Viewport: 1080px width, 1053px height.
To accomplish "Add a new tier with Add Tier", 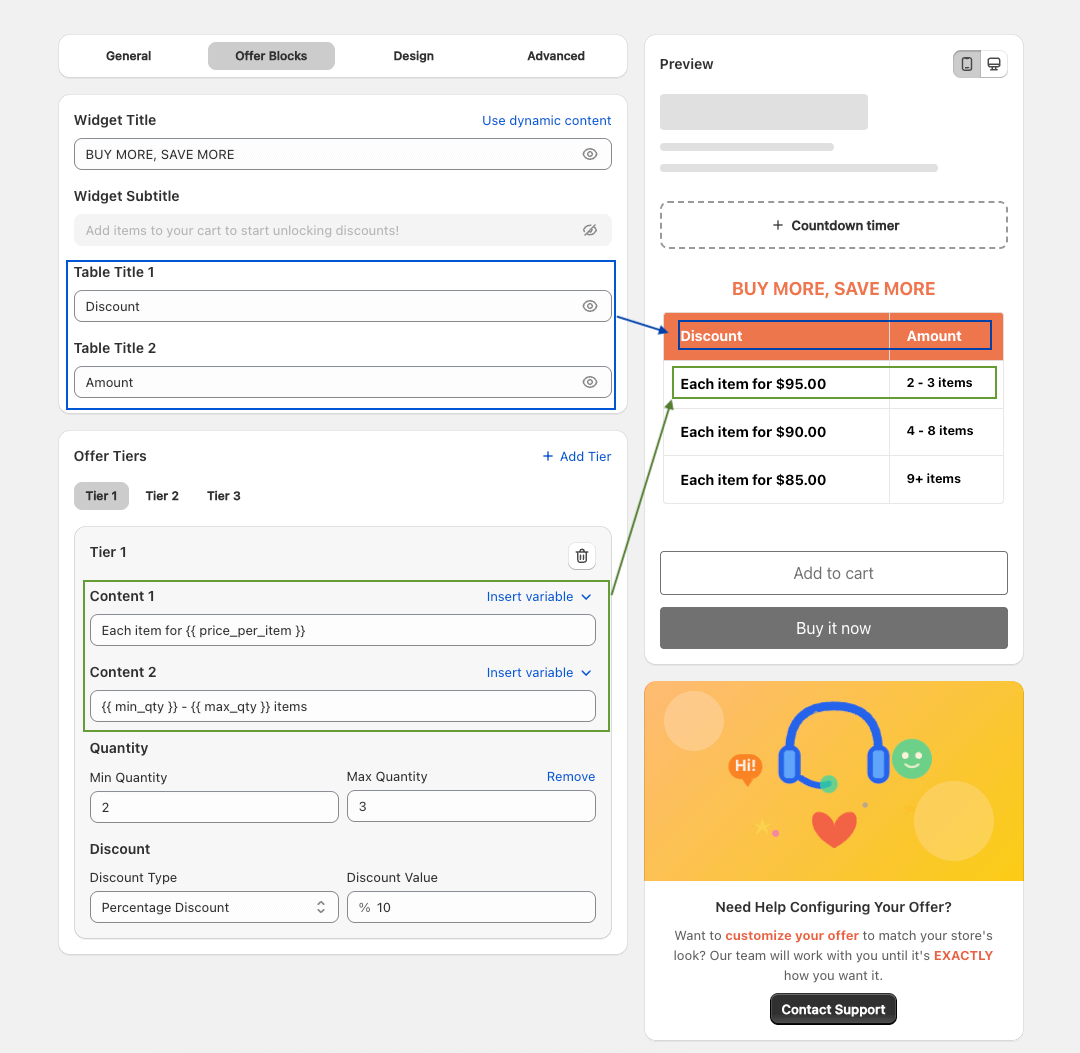I will (x=576, y=456).
